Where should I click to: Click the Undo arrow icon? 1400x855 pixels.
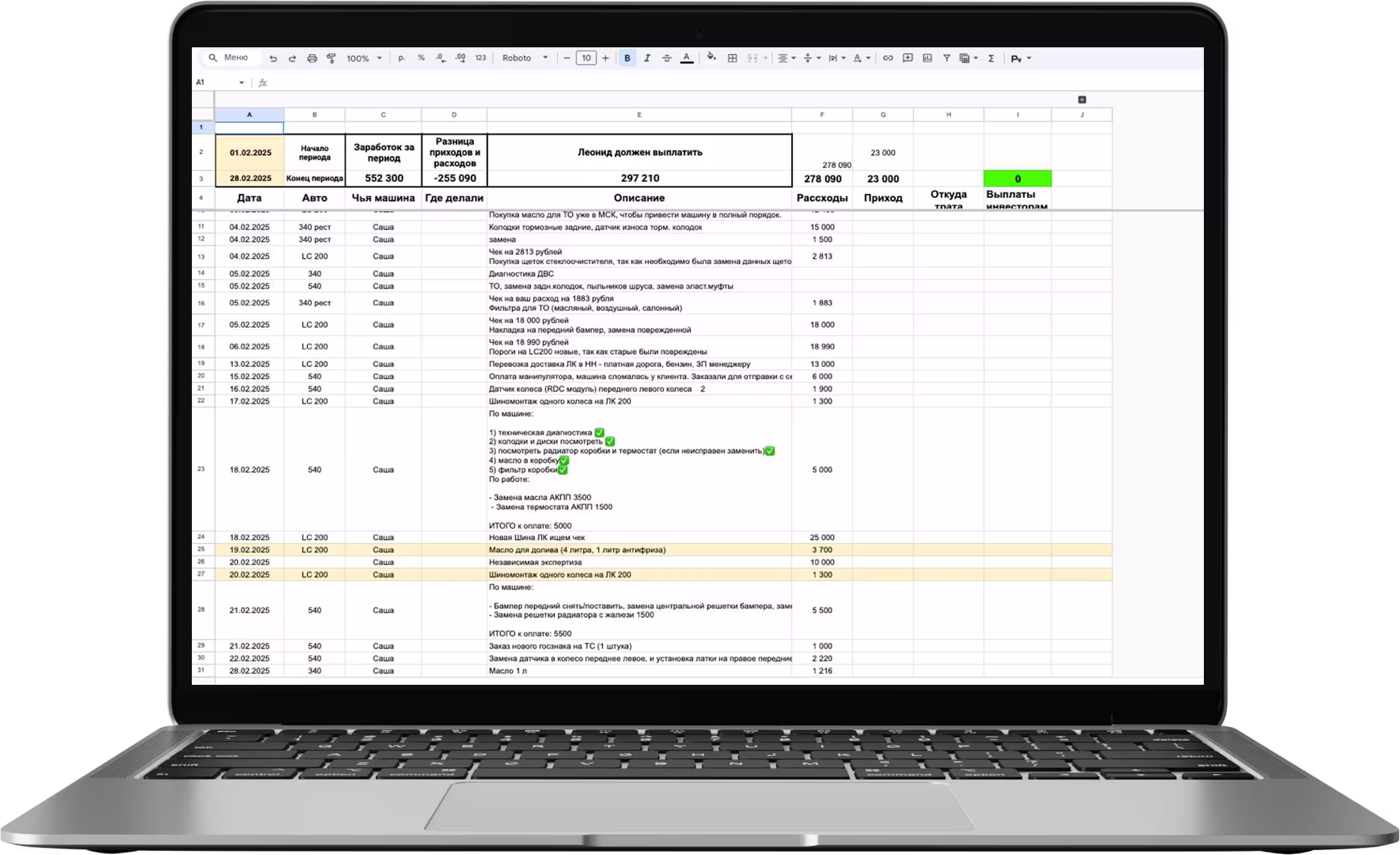click(273, 58)
